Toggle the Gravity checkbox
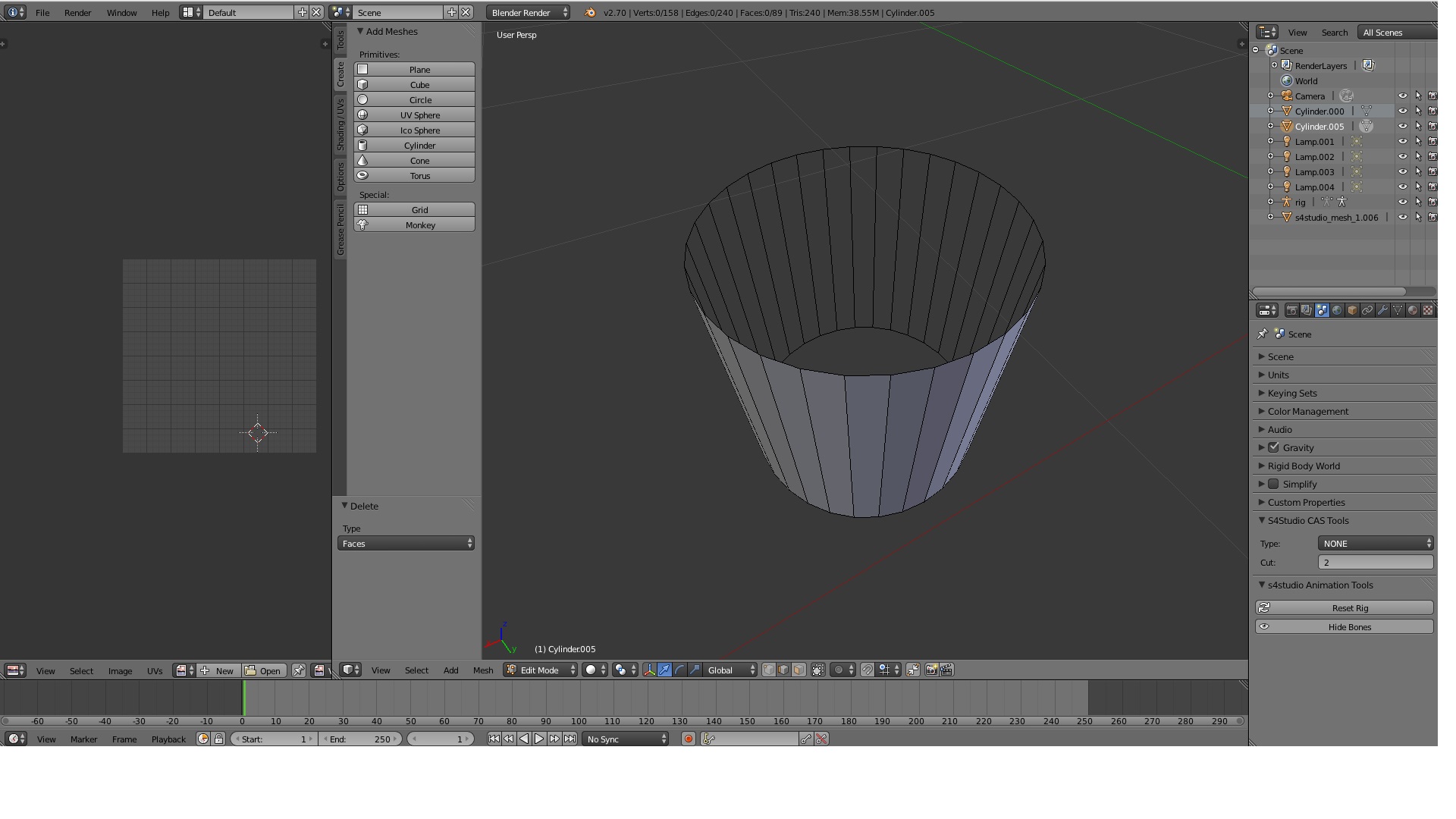This screenshot has height=819, width=1456. 1273,447
